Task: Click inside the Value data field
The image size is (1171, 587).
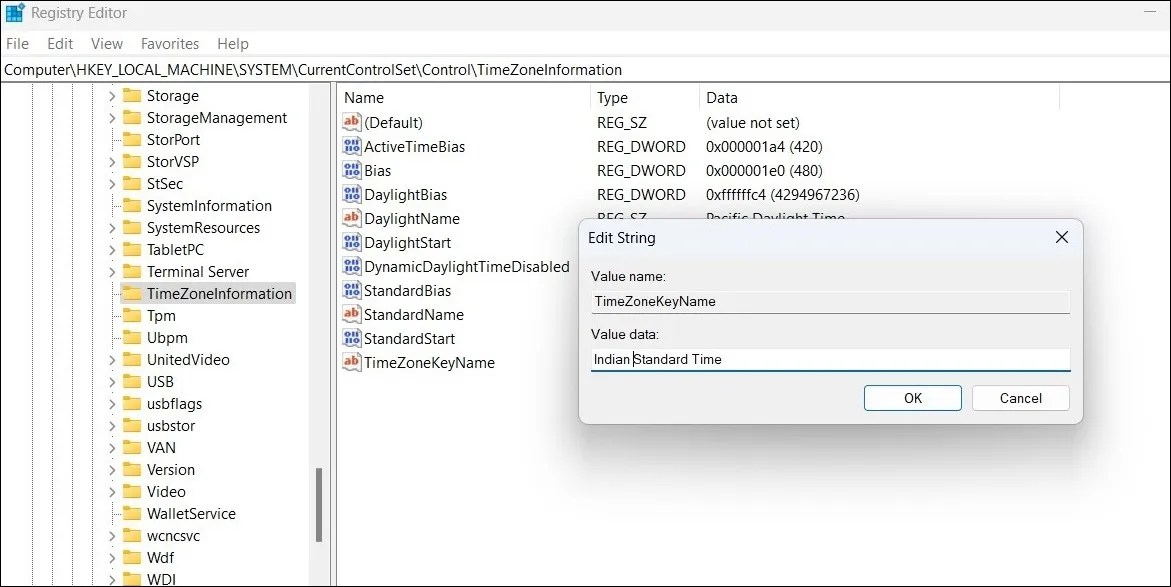Action: [830, 359]
